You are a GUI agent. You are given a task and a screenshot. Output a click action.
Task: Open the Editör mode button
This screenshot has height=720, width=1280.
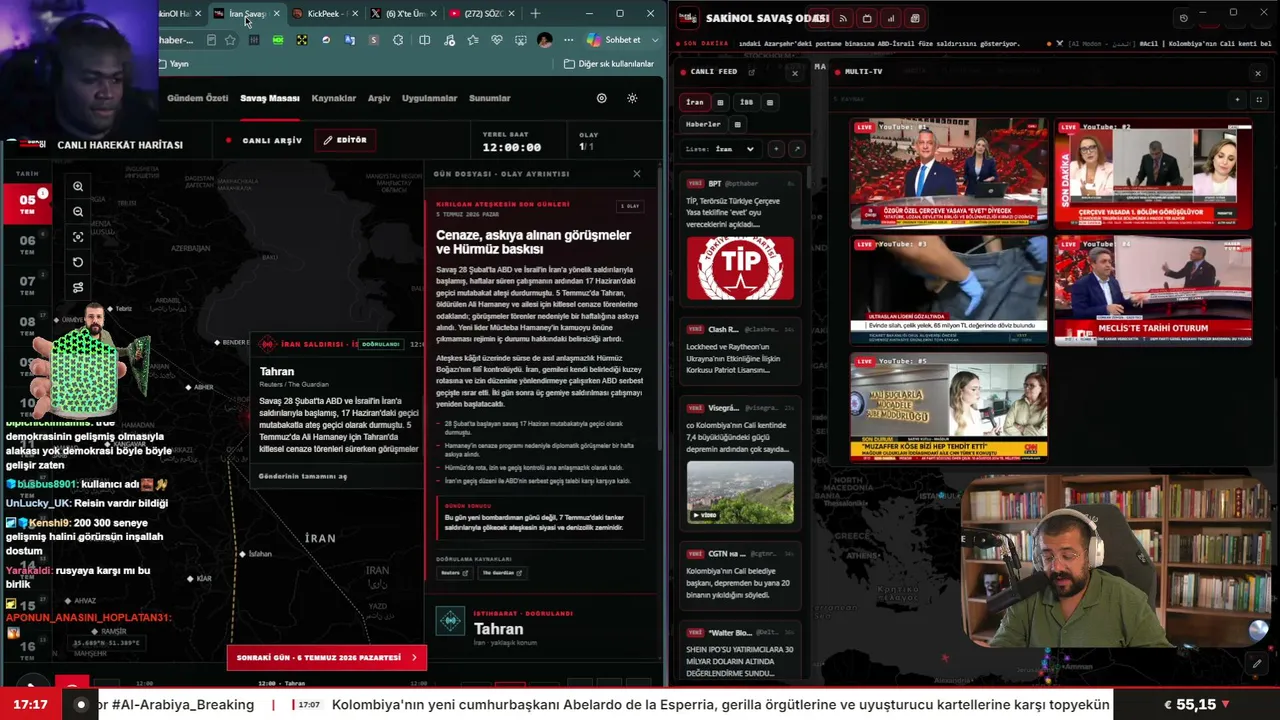345,140
